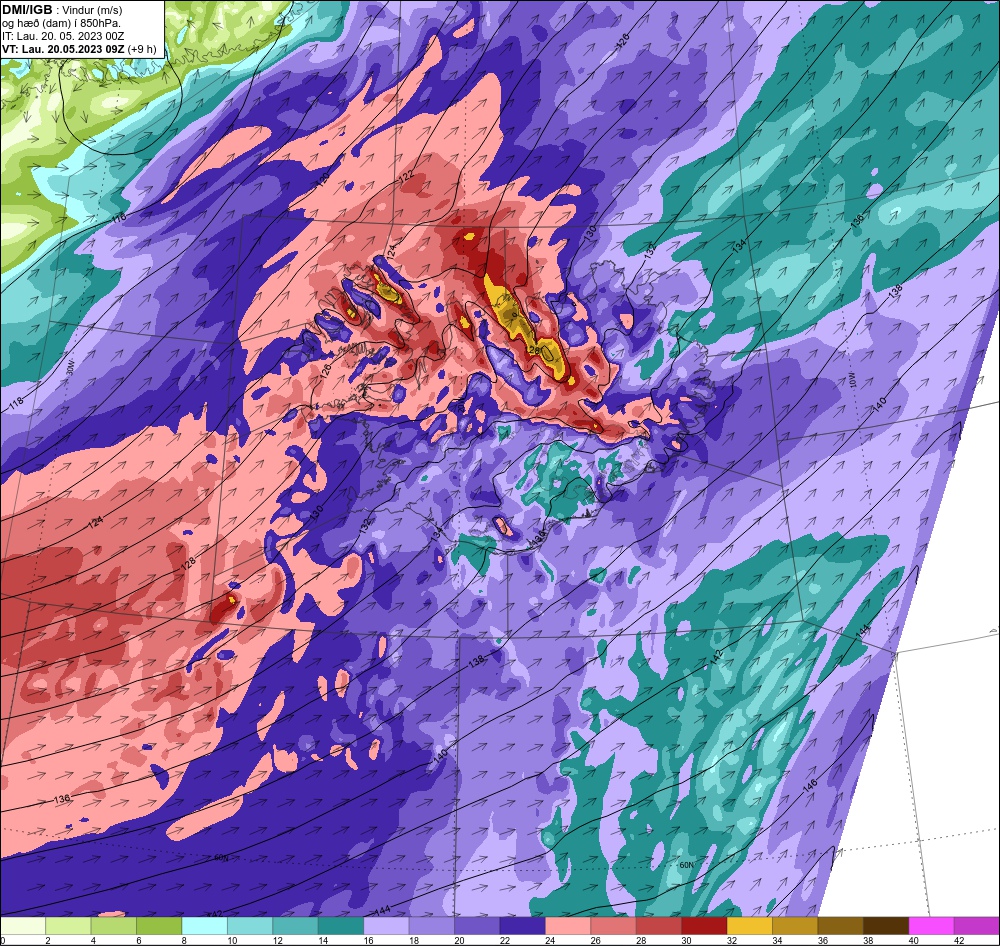
Task: Click the legend tick label '16'
Action: 368,940
